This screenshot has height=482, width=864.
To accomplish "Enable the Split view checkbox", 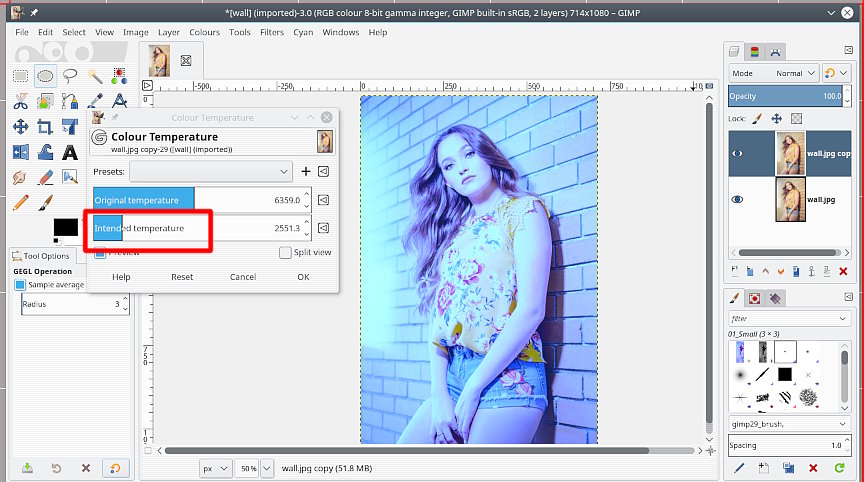I will tap(286, 253).
